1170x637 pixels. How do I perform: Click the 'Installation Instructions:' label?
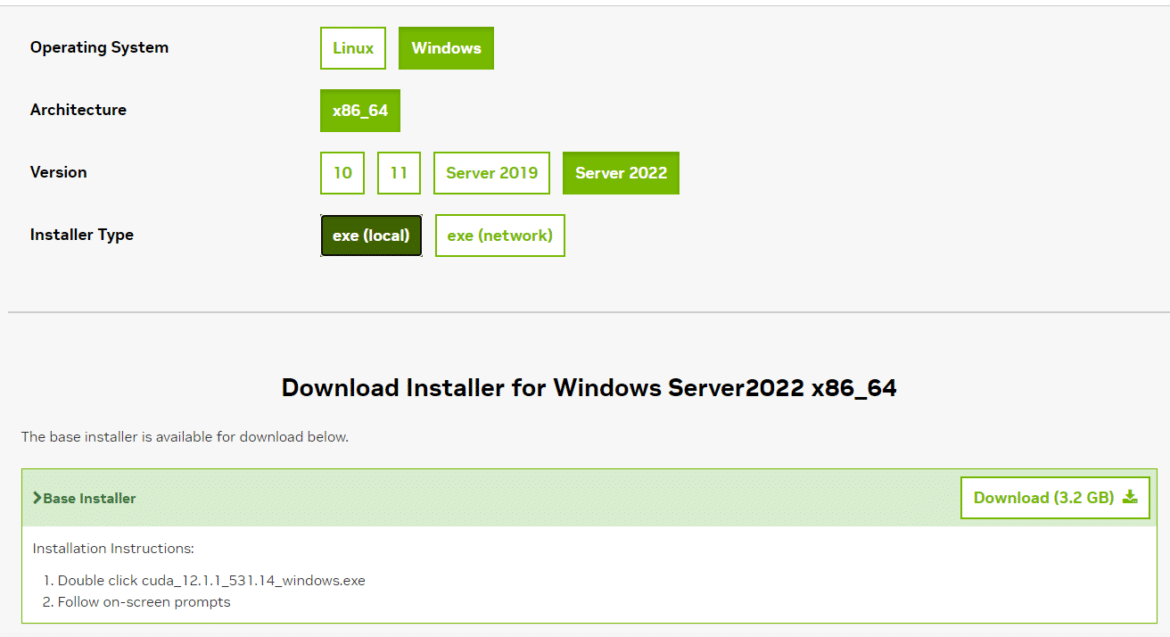[113, 548]
